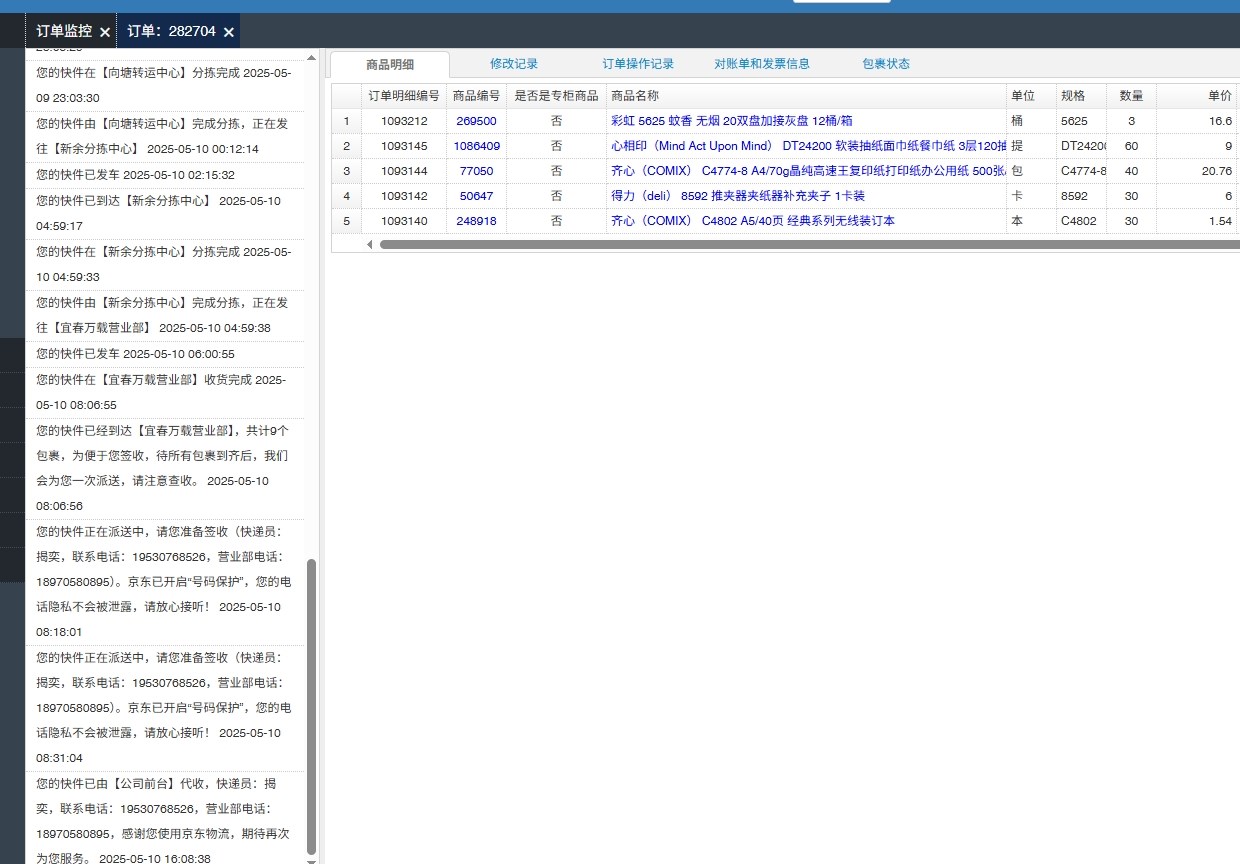
Task: Open the 彩虹 5625 蚊香 product link
Action: pos(732,121)
